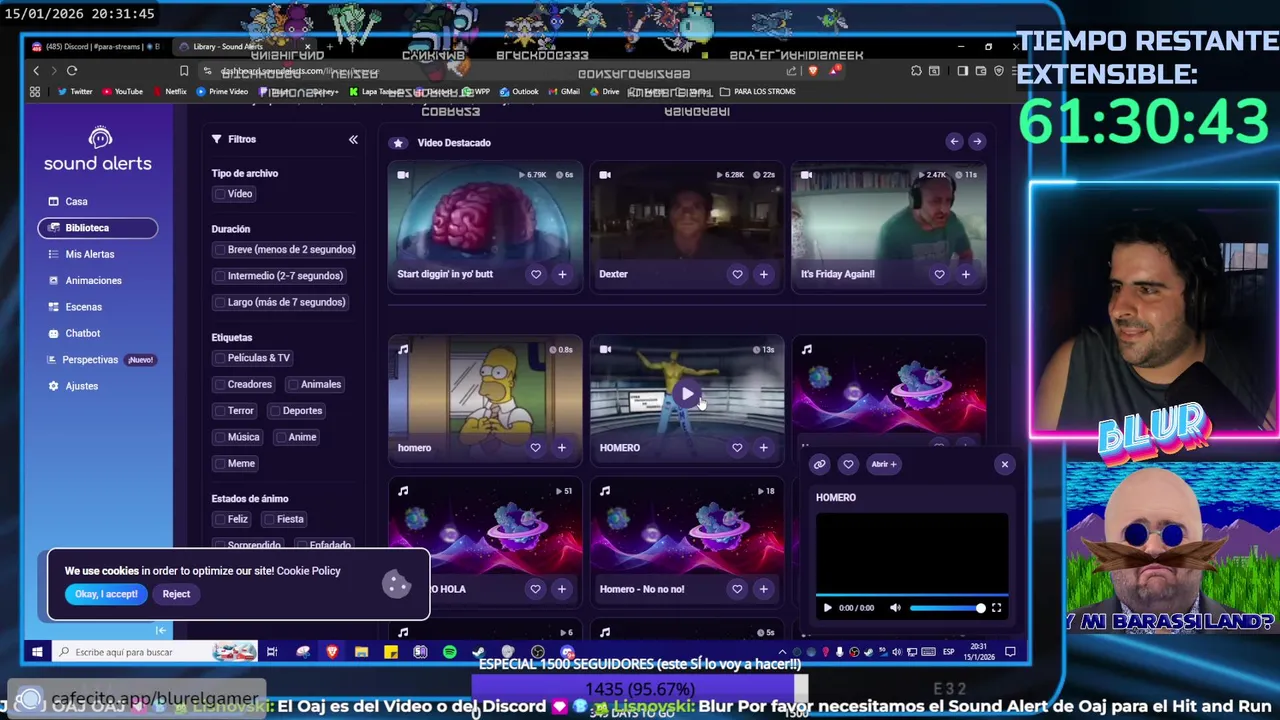Check Breve (menos de 2 segundos)
The height and width of the screenshot is (720, 1280).
coord(220,250)
